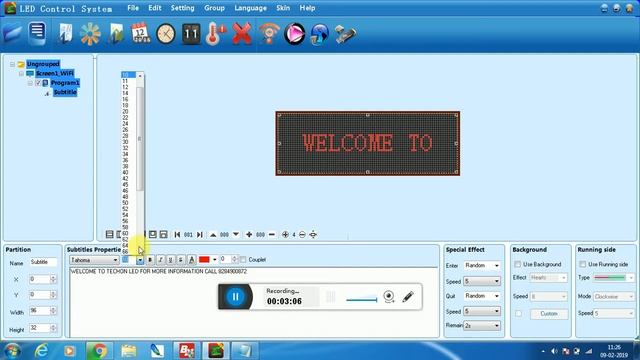
Task: Click the USB flash drive export icon
Action: 345,34
